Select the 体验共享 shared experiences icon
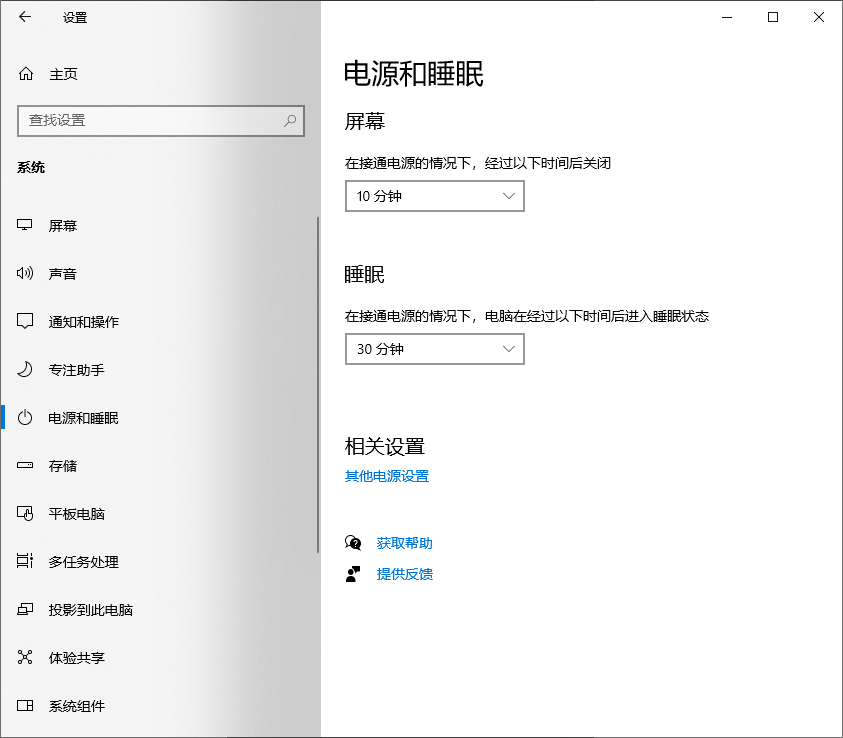 pyautogui.click(x=25, y=657)
